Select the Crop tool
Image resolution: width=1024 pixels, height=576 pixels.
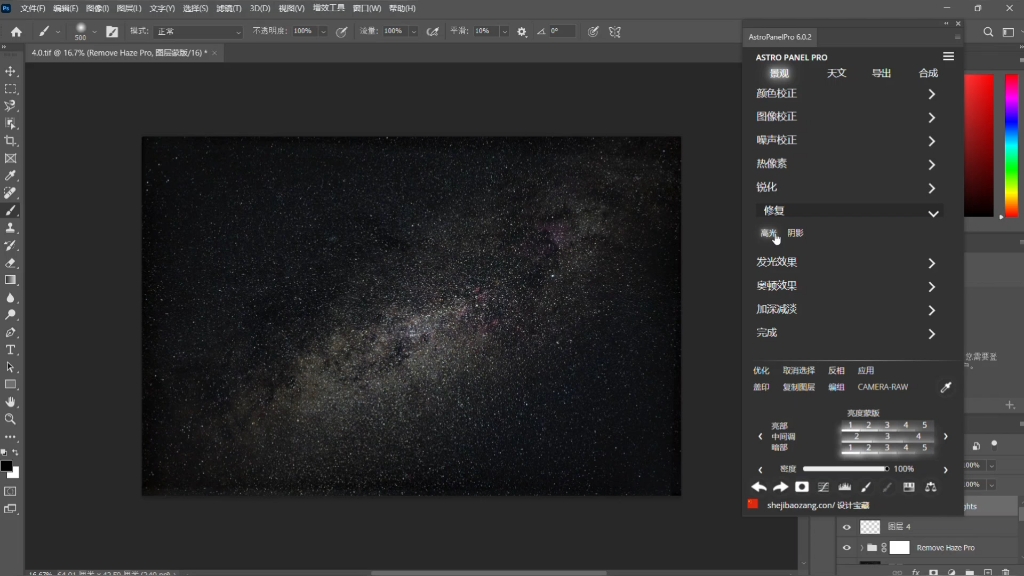coord(10,141)
